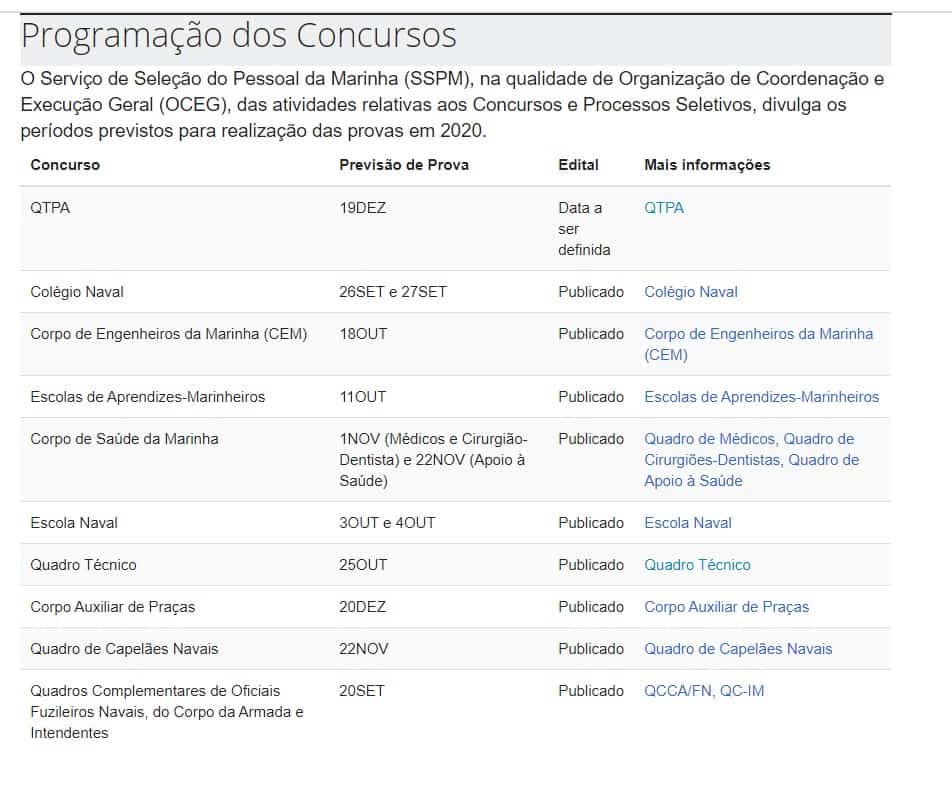Select QTPA in the Concurso column
This screenshot has width=952, height=810.
50,208
